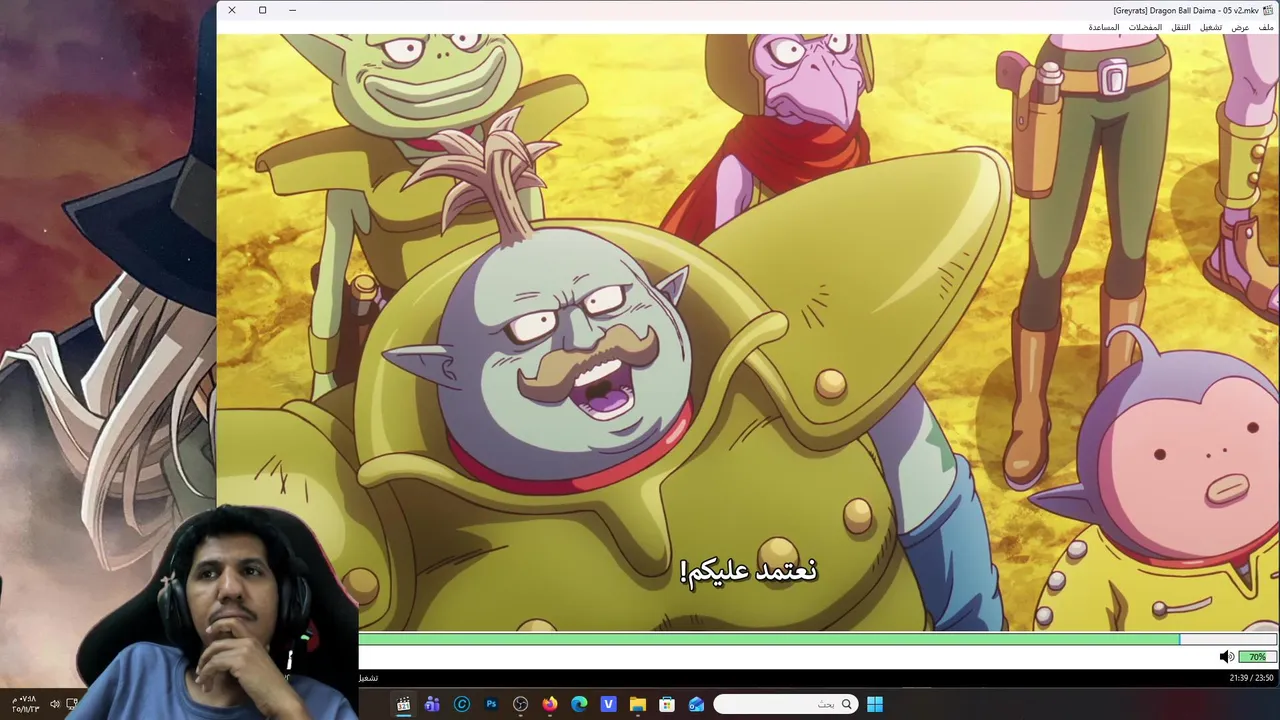Open the التنقل (Navigate) menu
The image size is (1280, 720).
[1181, 27]
